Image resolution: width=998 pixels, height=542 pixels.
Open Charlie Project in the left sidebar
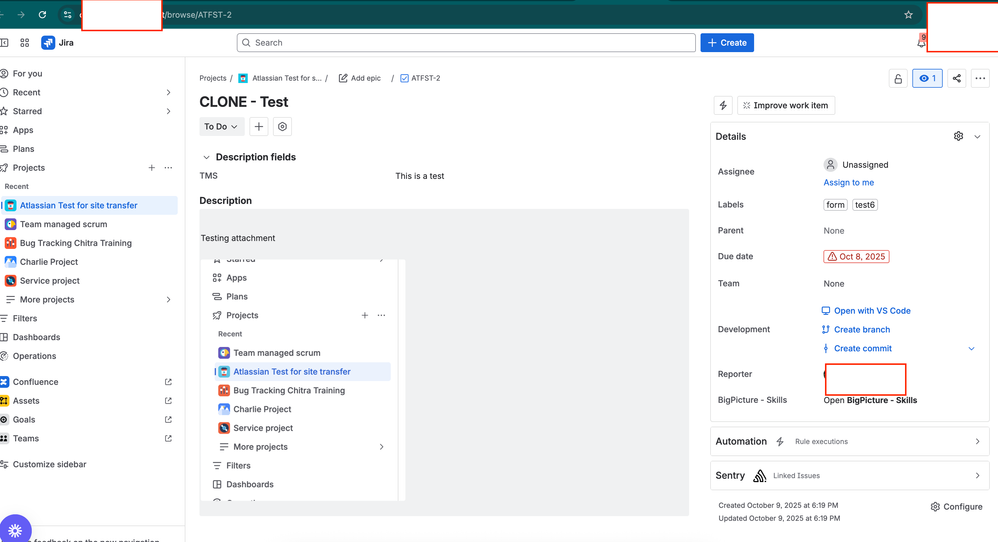pos(49,261)
